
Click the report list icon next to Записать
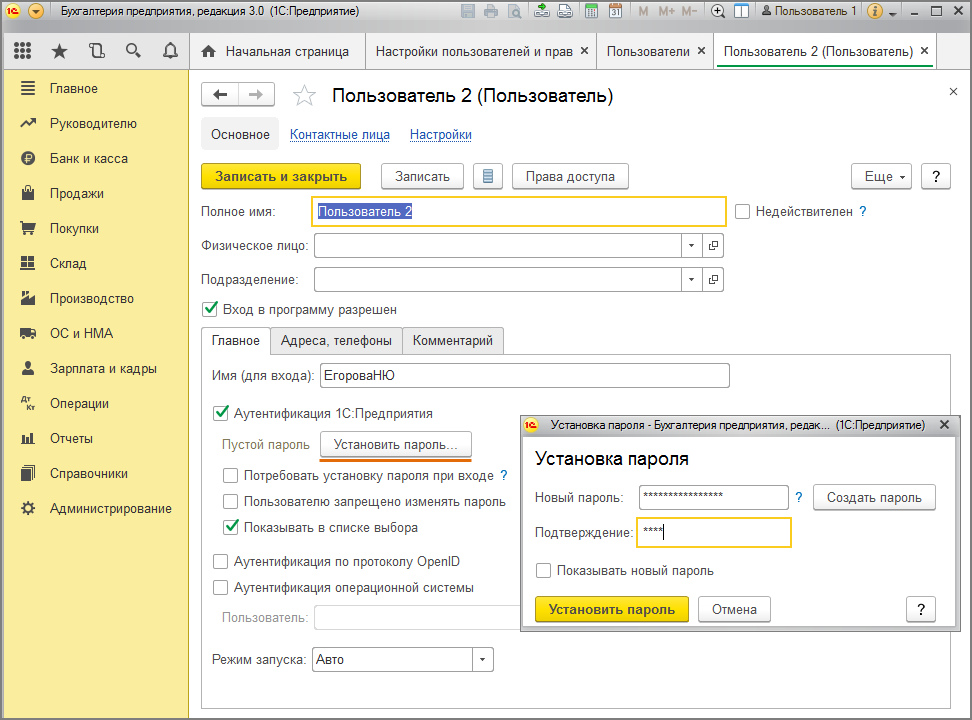[x=488, y=176]
